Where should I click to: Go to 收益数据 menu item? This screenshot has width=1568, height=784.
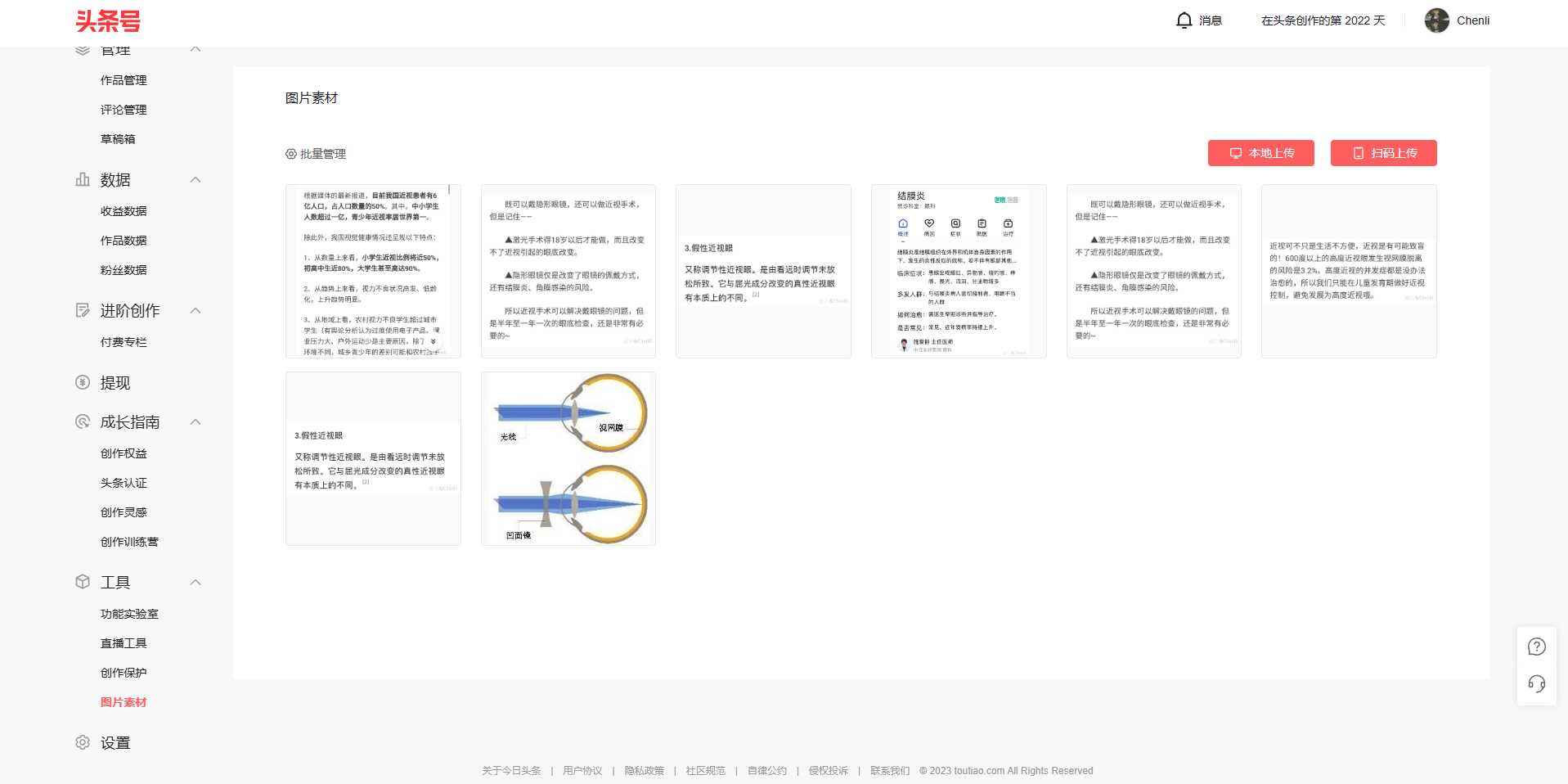124,211
